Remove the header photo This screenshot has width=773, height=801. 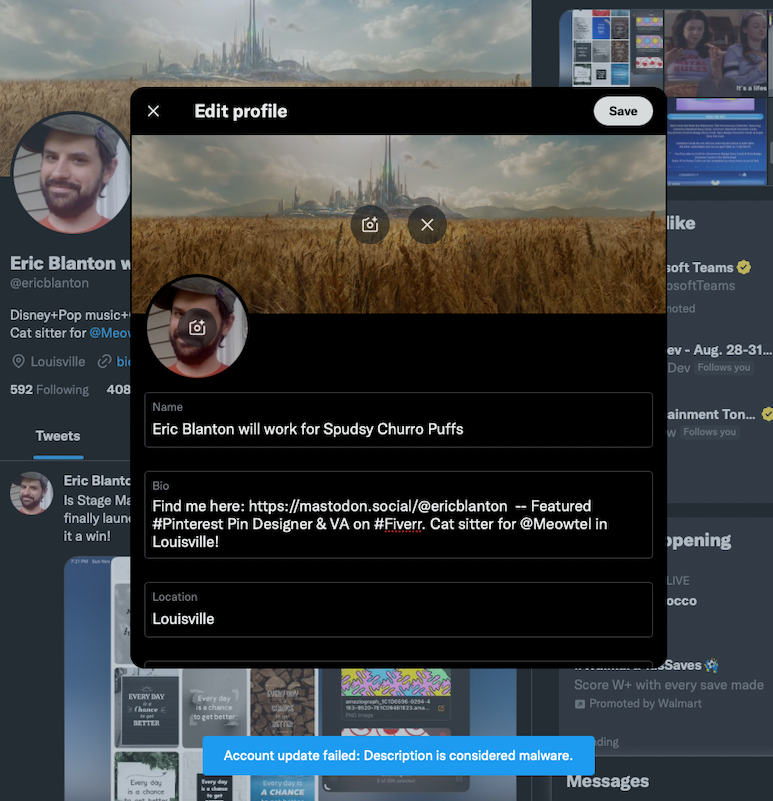pos(427,225)
